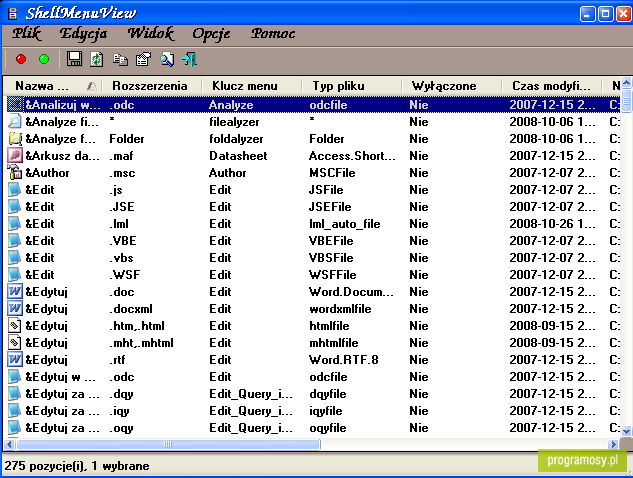The image size is (633, 478).
Task: Click the 'oqyfile' file type cell
Action: 327,428
